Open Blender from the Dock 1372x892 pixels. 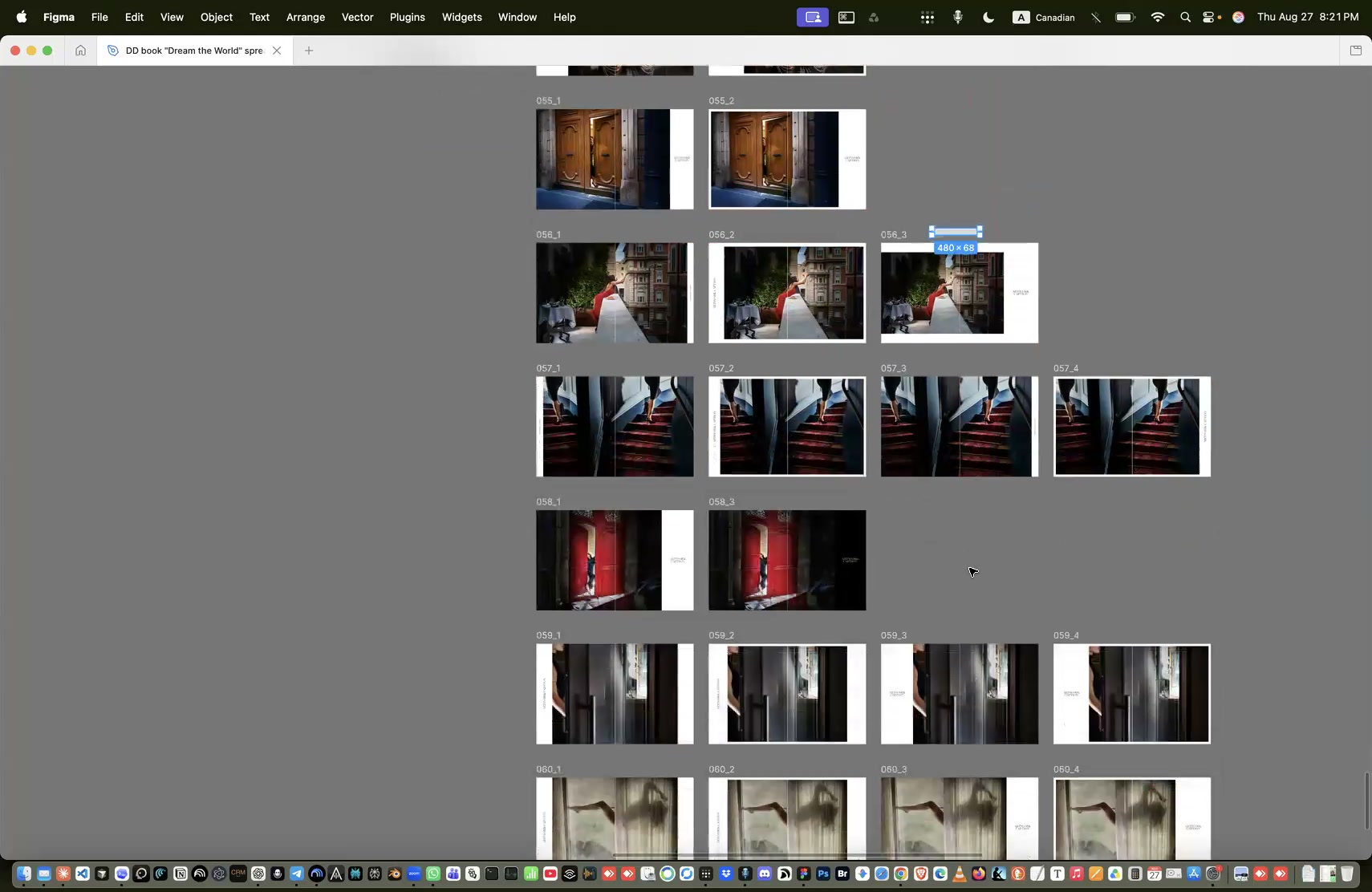(x=393, y=874)
